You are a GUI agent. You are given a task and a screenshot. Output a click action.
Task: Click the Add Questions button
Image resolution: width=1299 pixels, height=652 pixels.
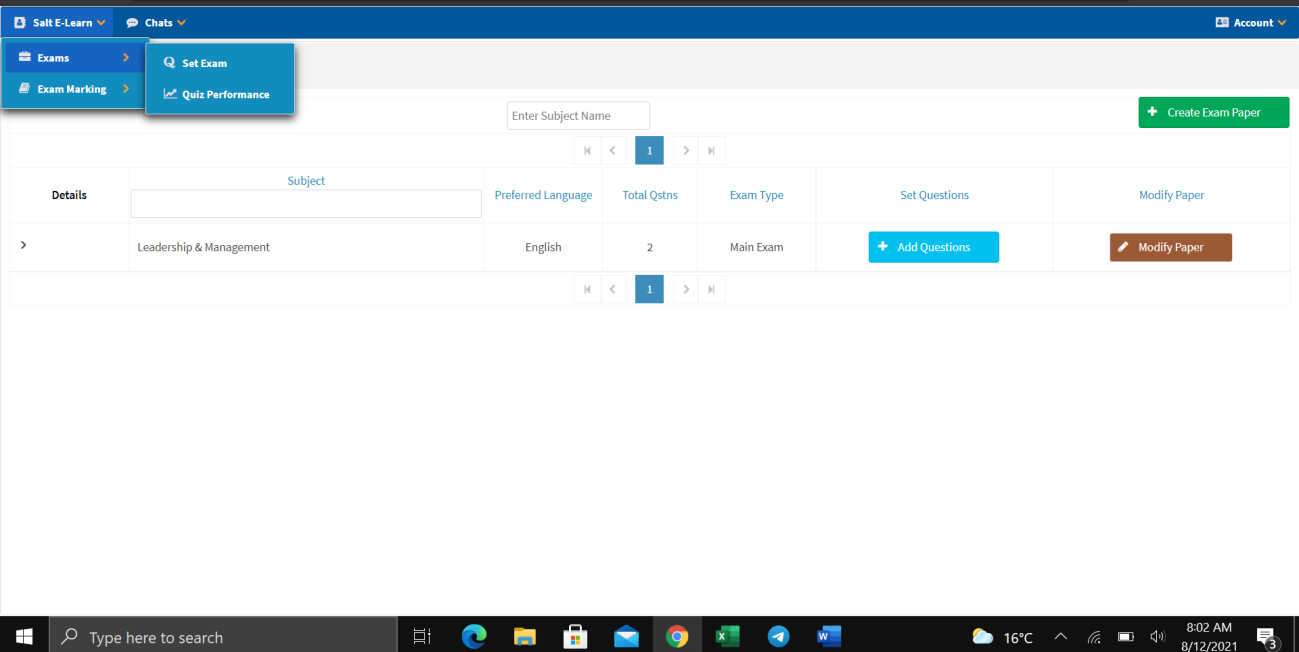[933, 247]
